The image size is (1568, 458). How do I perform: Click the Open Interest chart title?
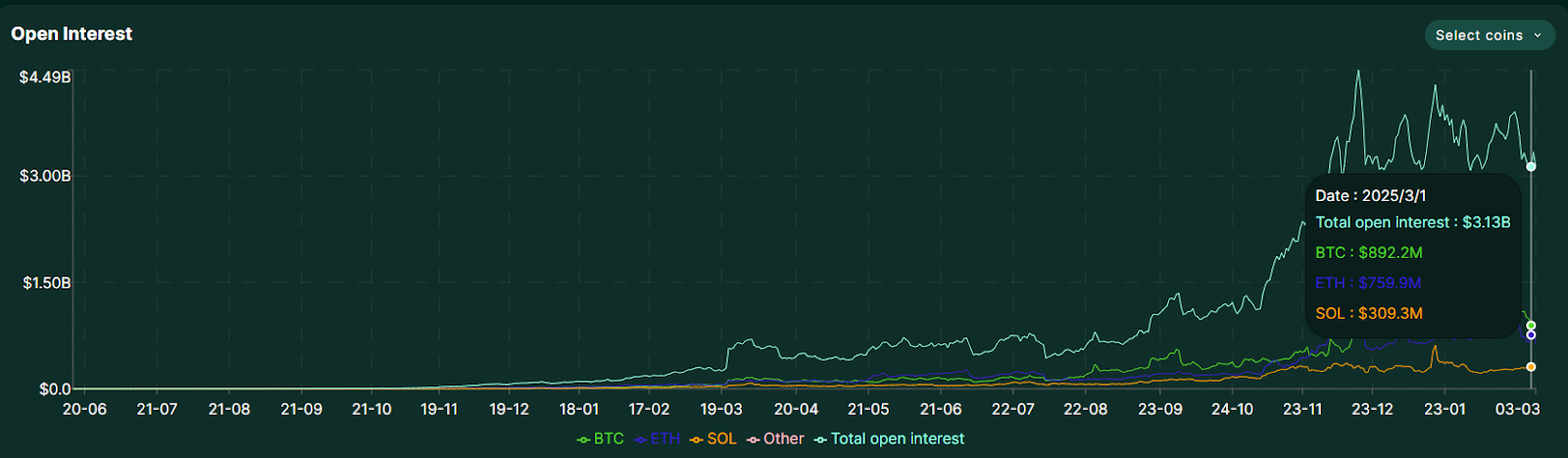72,33
